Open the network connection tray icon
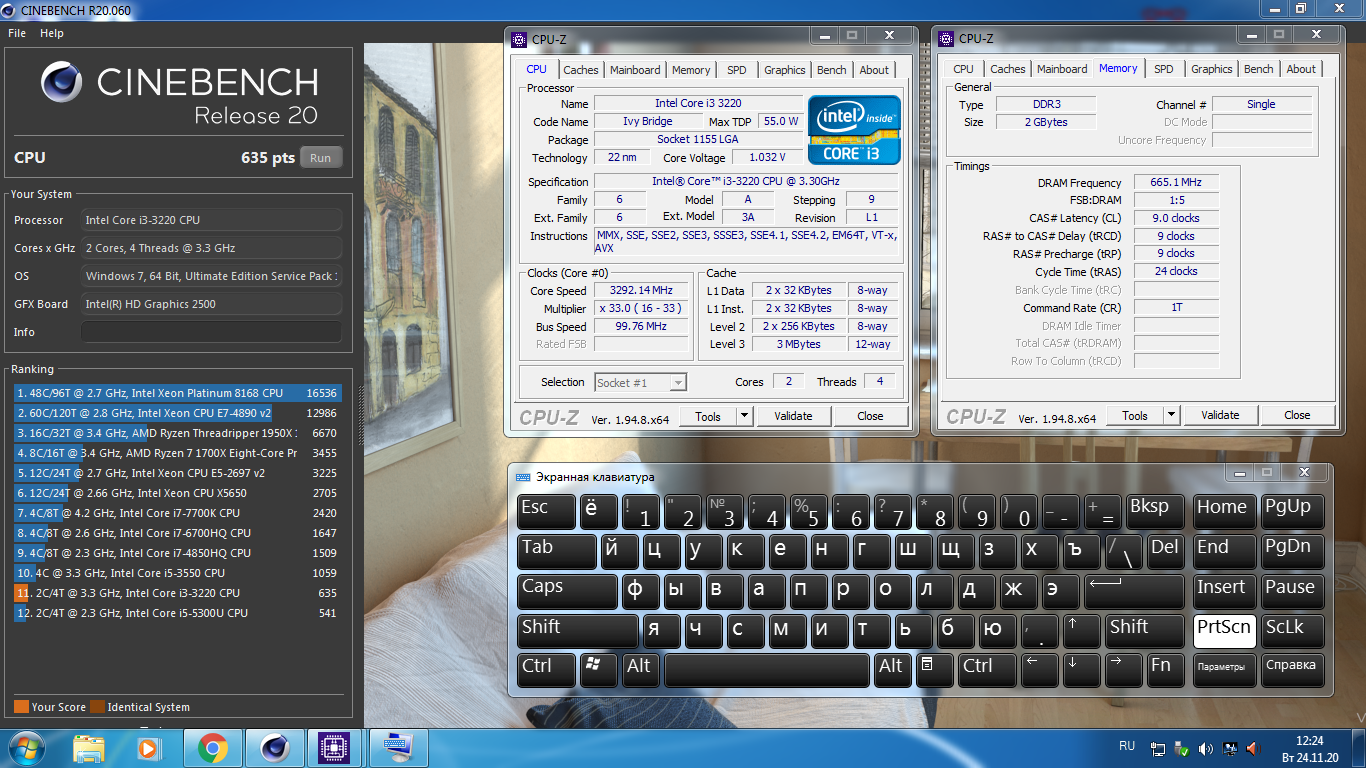This screenshot has height=768, width=1366. click(1158, 747)
